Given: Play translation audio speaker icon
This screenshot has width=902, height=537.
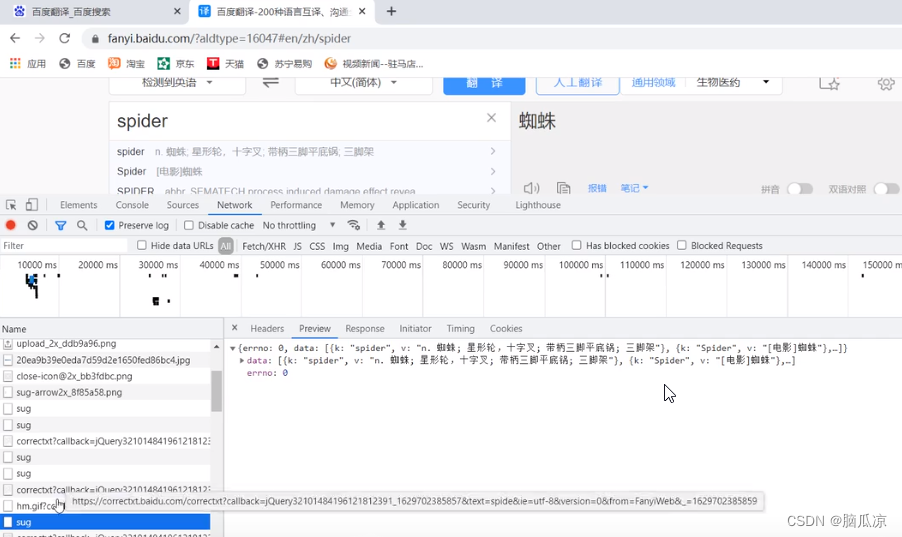Looking at the screenshot, I should pos(532,188).
